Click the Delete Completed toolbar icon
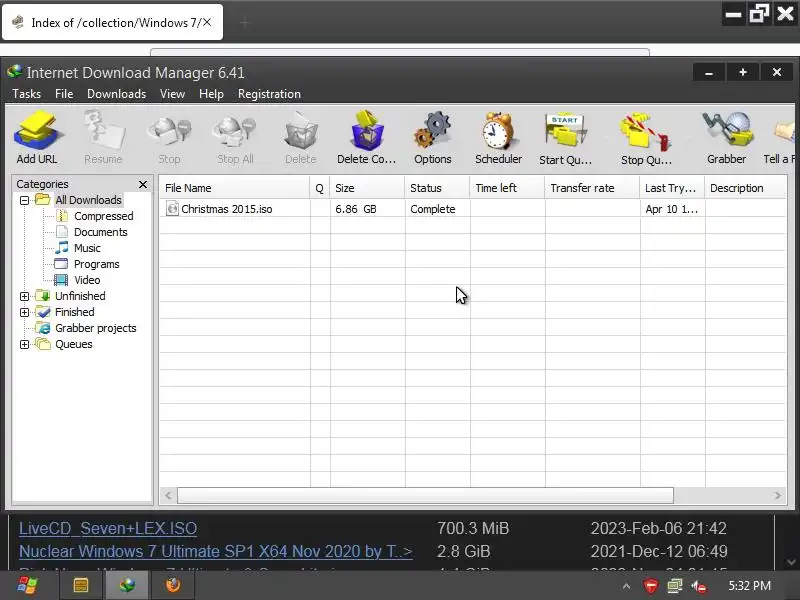This screenshot has width=800, height=600. click(366, 137)
